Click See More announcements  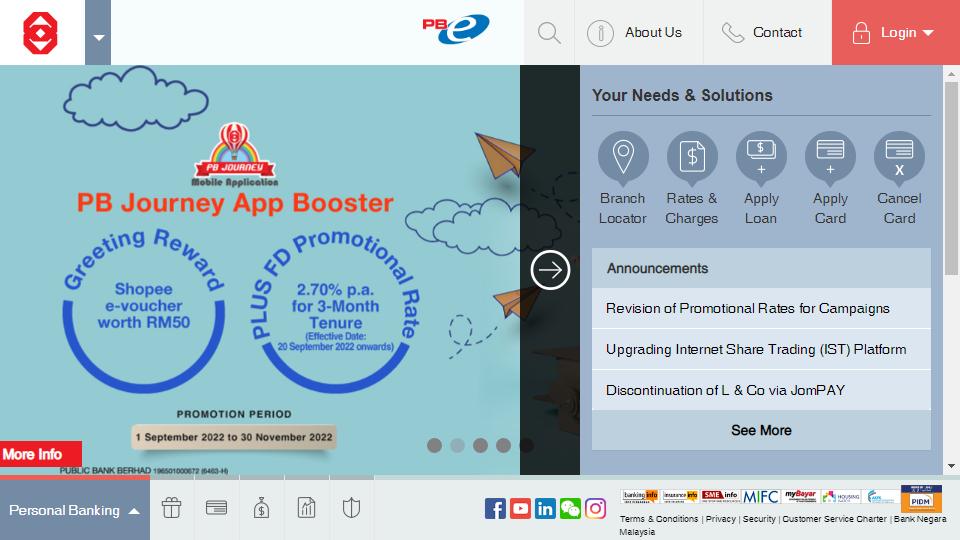[761, 430]
